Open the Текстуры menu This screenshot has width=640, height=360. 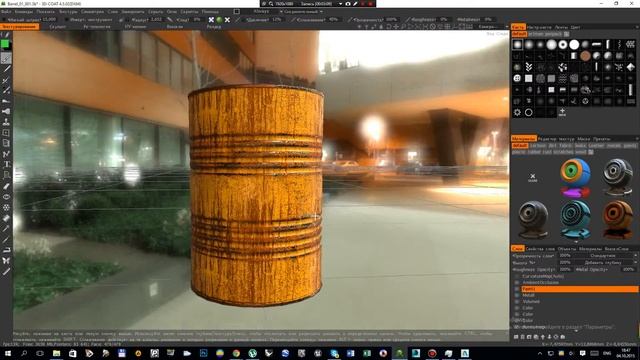click(68, 11)
